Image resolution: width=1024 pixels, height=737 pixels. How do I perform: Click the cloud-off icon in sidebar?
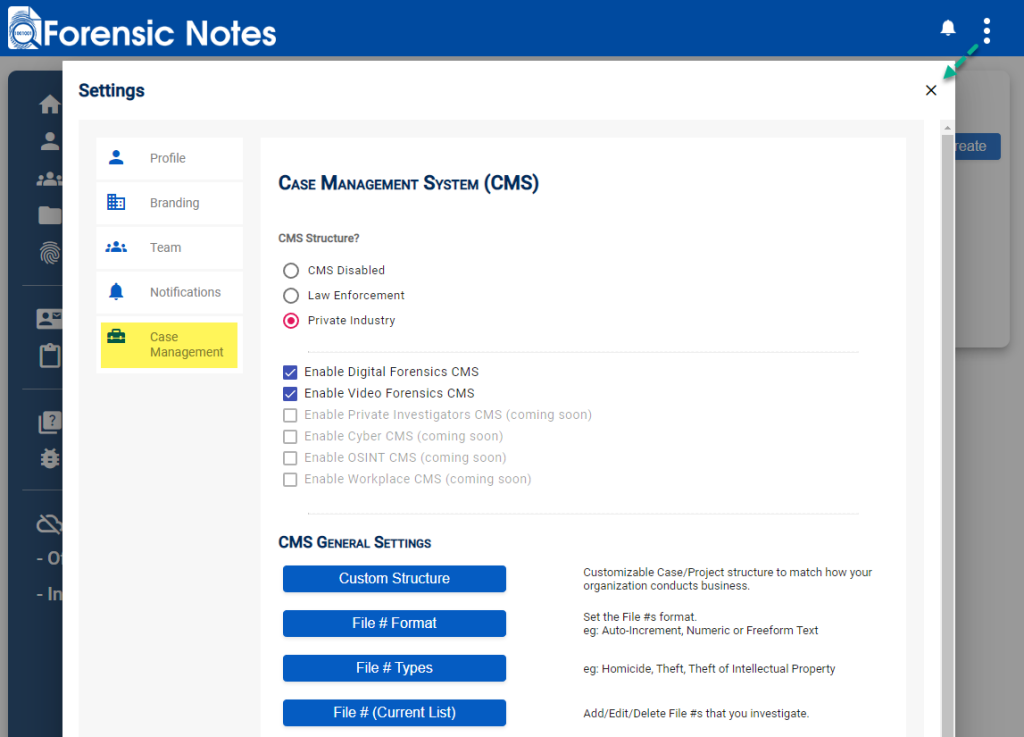tap(50, 524)
